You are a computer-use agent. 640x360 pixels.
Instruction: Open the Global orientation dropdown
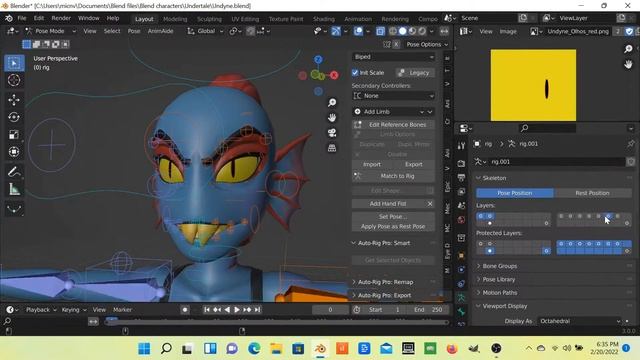205,31
